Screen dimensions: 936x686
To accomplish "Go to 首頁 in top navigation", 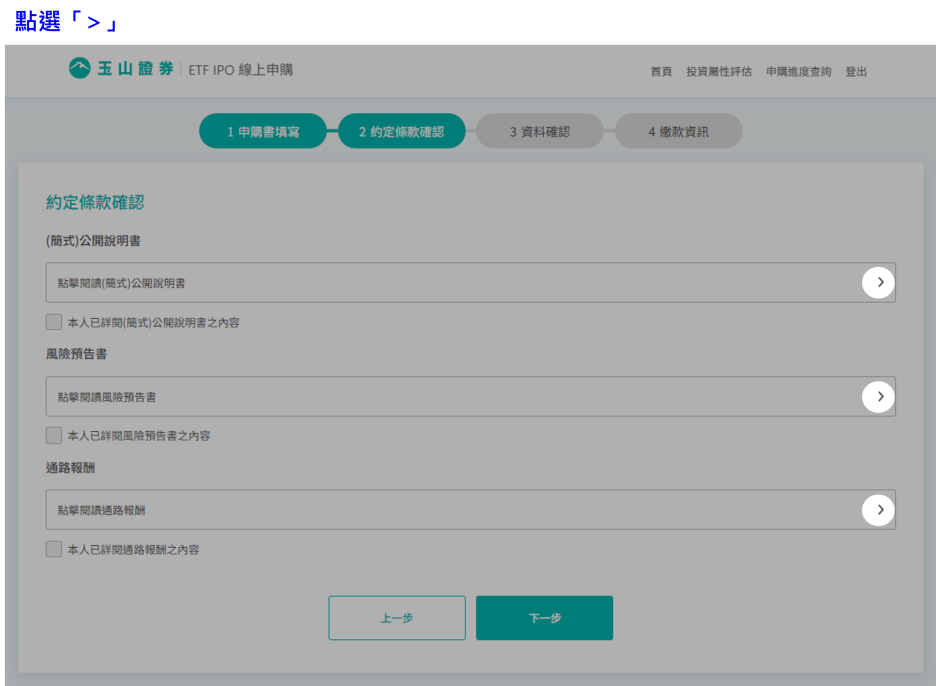I will coord(661,72).
